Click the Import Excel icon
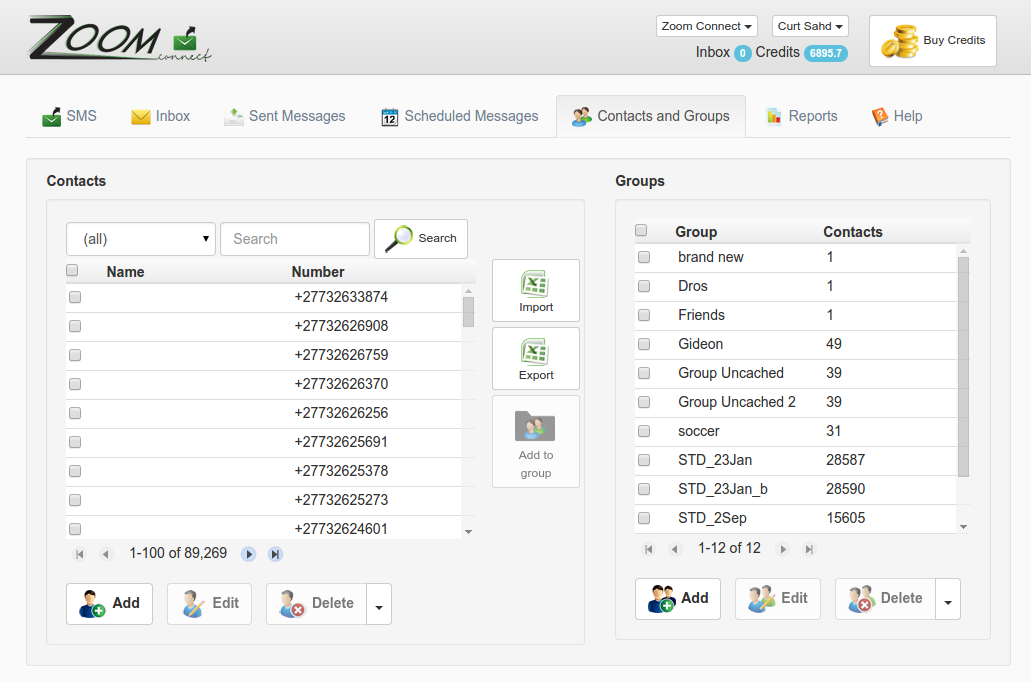 536,284
